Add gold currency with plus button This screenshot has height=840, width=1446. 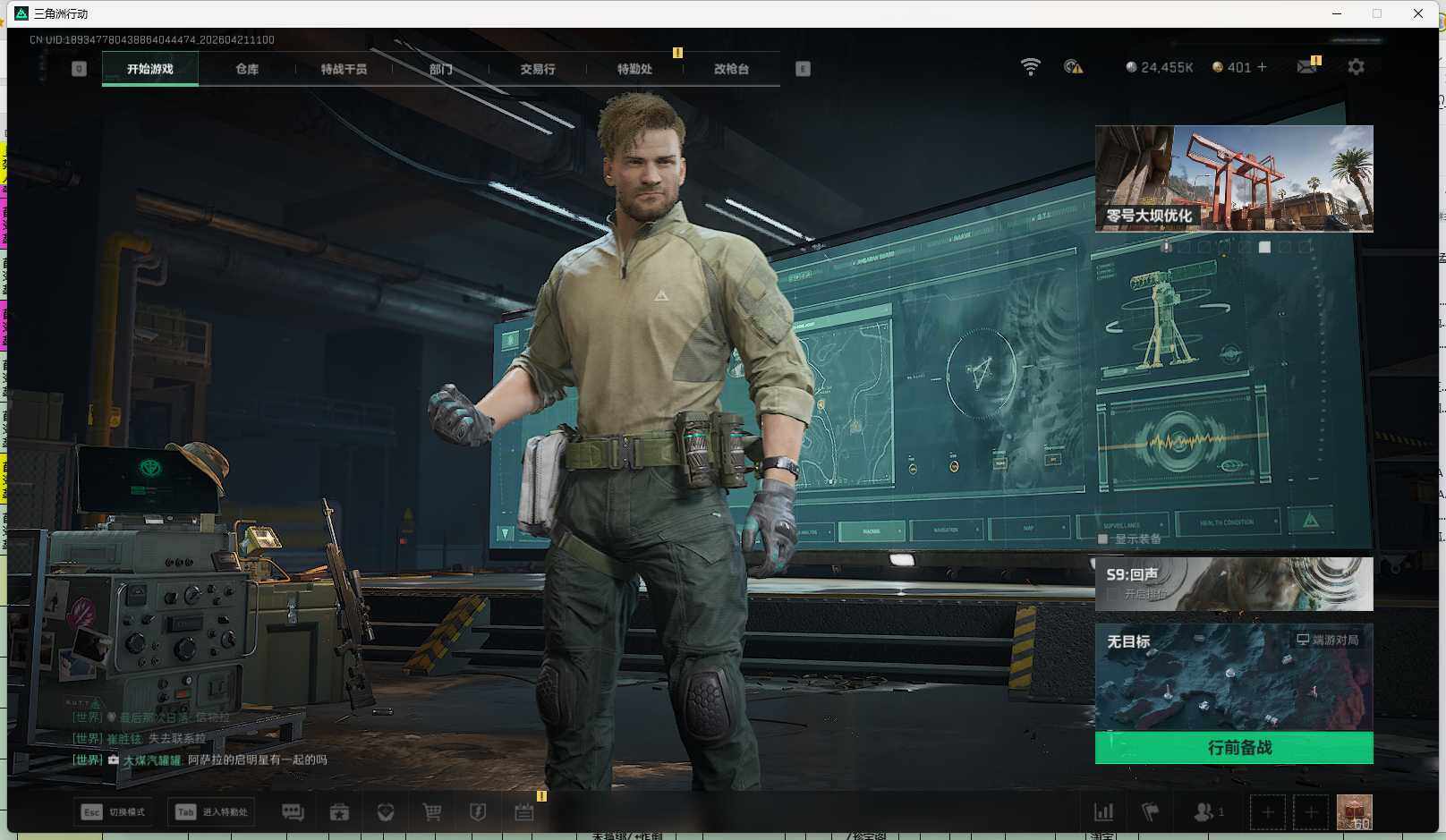point(1263,67)
